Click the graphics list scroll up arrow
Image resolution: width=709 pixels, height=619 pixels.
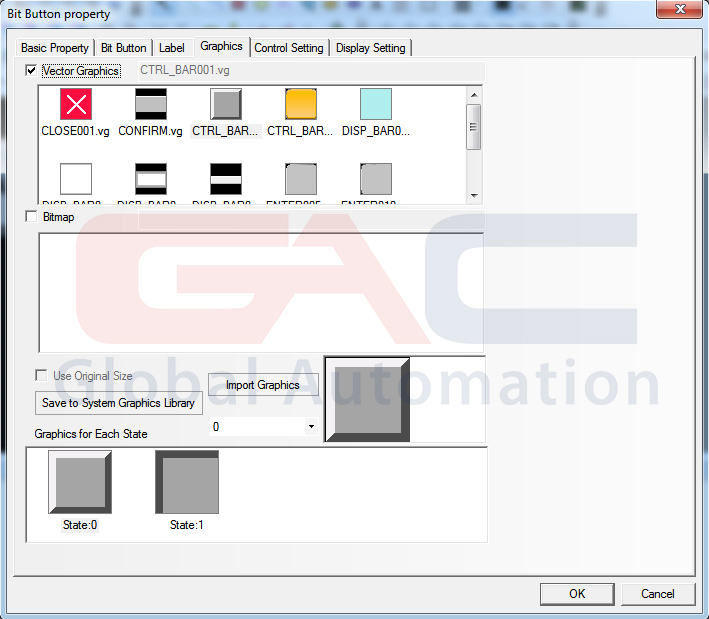tap(474, 95)
